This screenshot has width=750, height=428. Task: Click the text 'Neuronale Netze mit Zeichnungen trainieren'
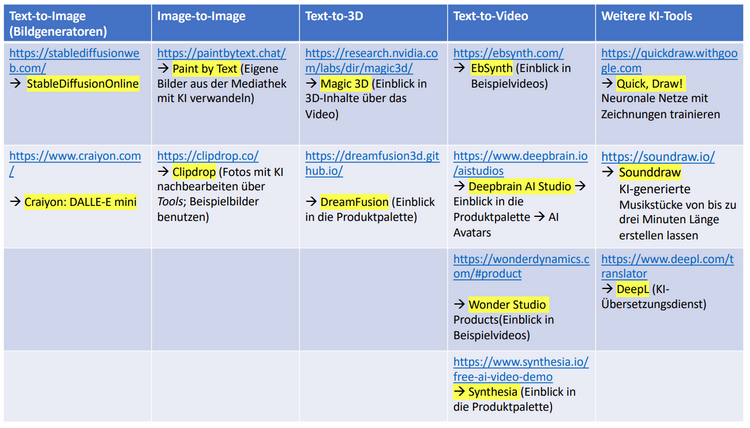pyautogui.click(x=661, y=106)
